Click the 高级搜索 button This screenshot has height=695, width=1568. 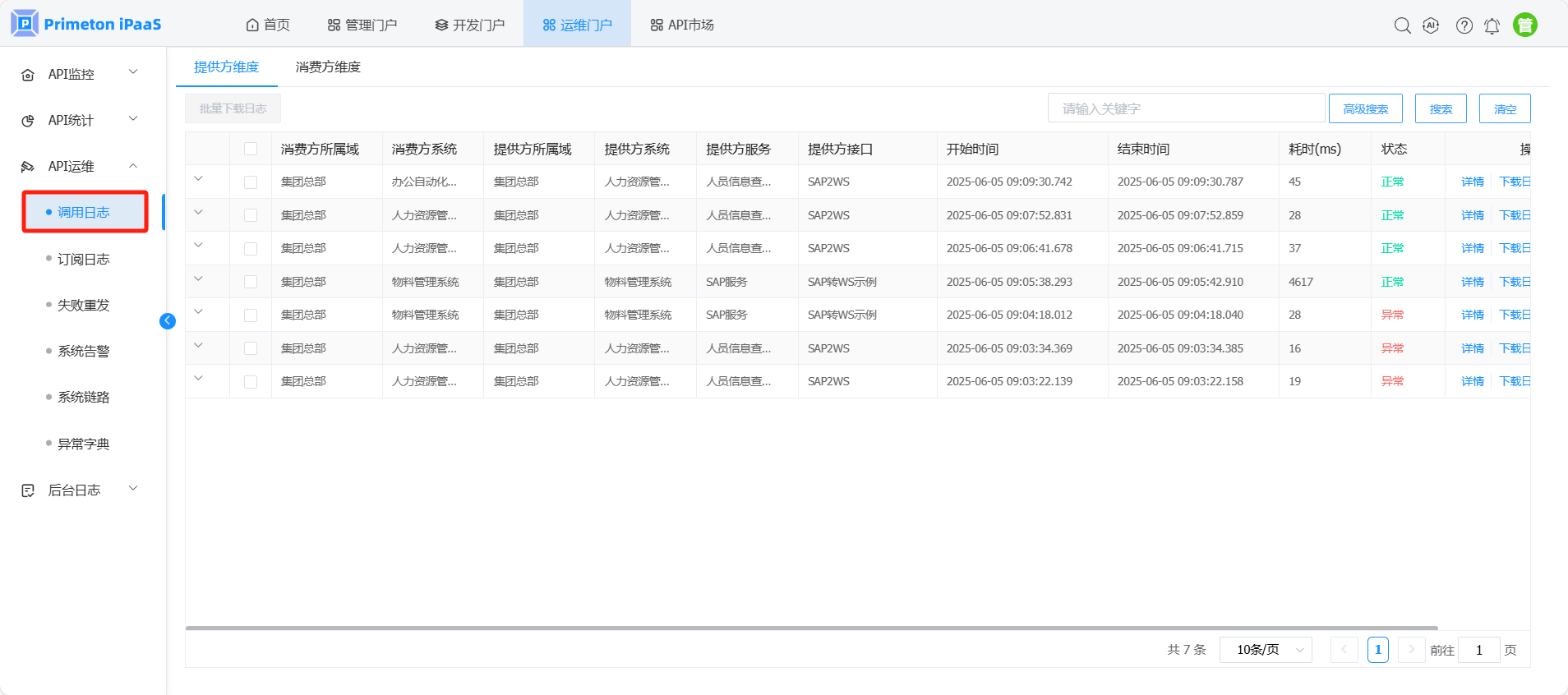(x=1365, y=108)
